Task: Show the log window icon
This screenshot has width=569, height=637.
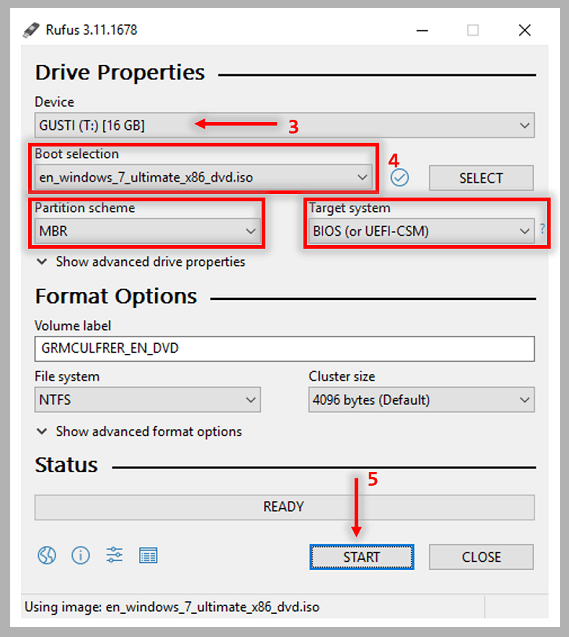Action: [148, 555]
